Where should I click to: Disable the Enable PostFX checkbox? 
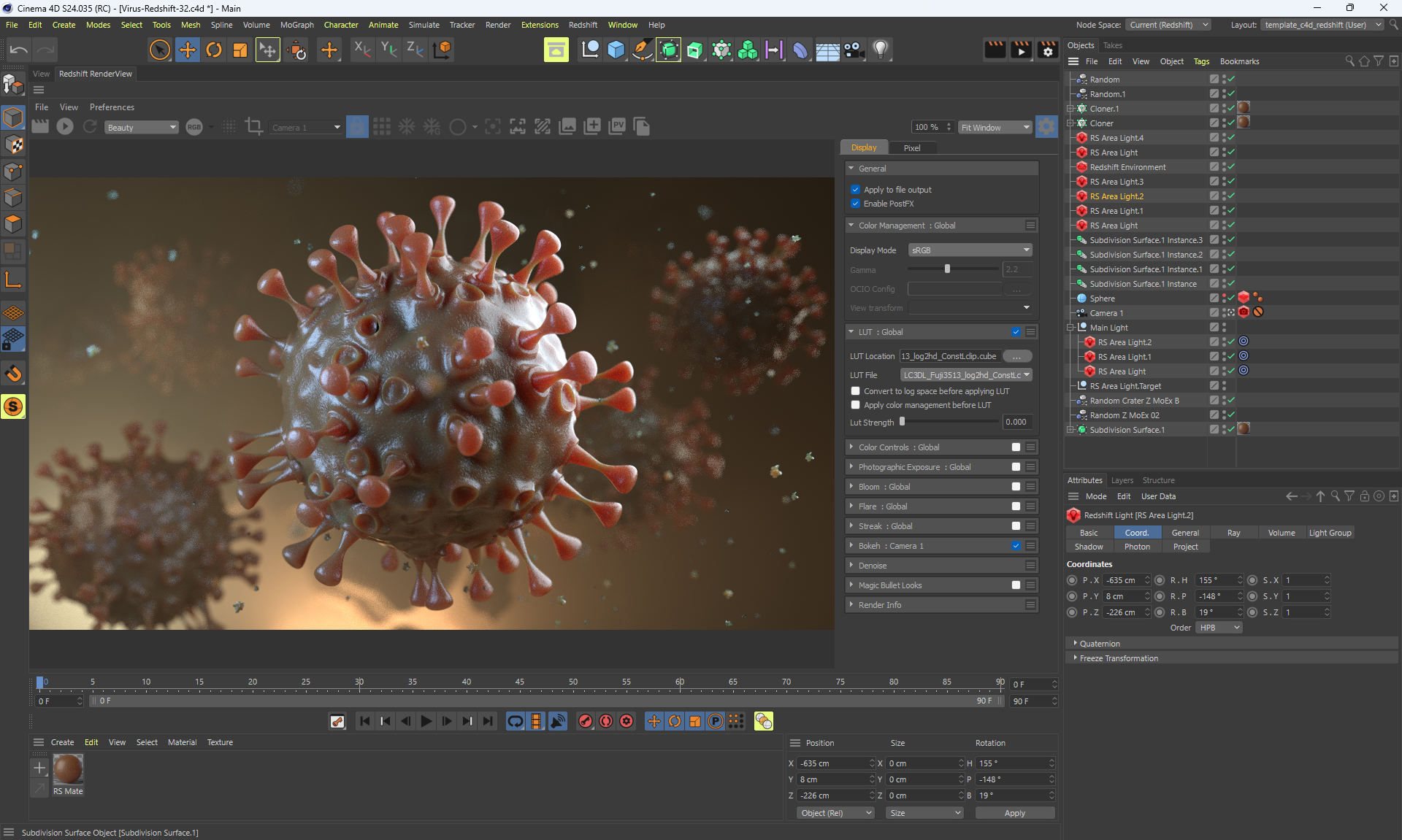[855, 204]
